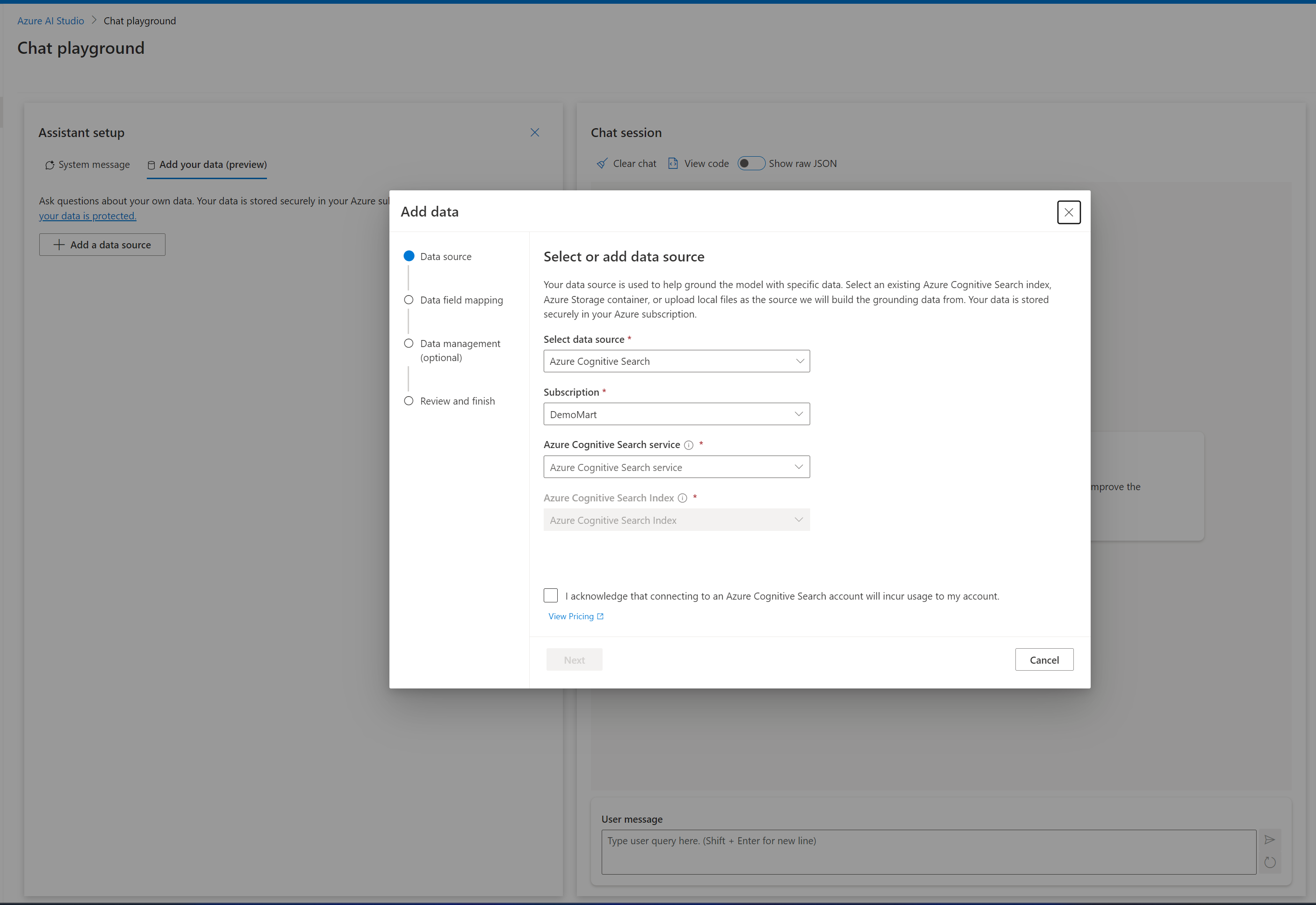Switch to Add your data preview tab
1316x905 pixels.
(207, 164)
